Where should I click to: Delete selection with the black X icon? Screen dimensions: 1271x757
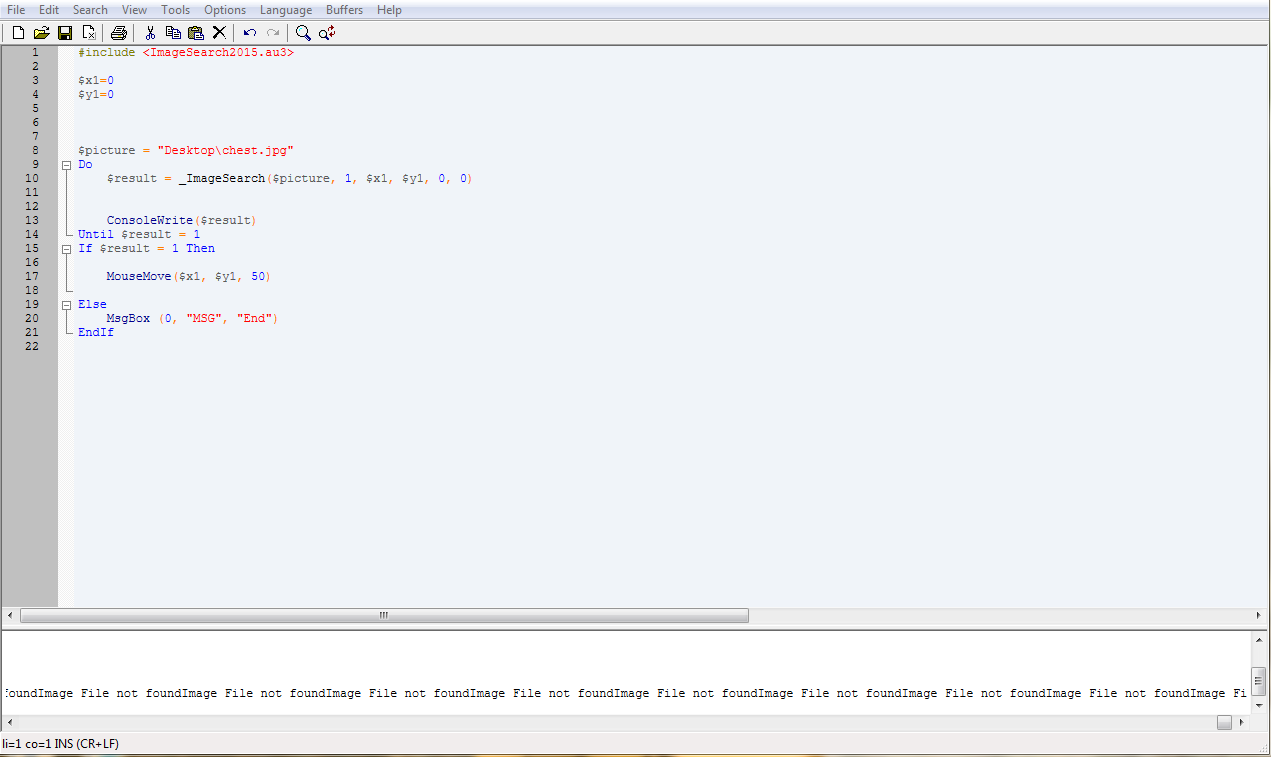(x=219, y=33)
